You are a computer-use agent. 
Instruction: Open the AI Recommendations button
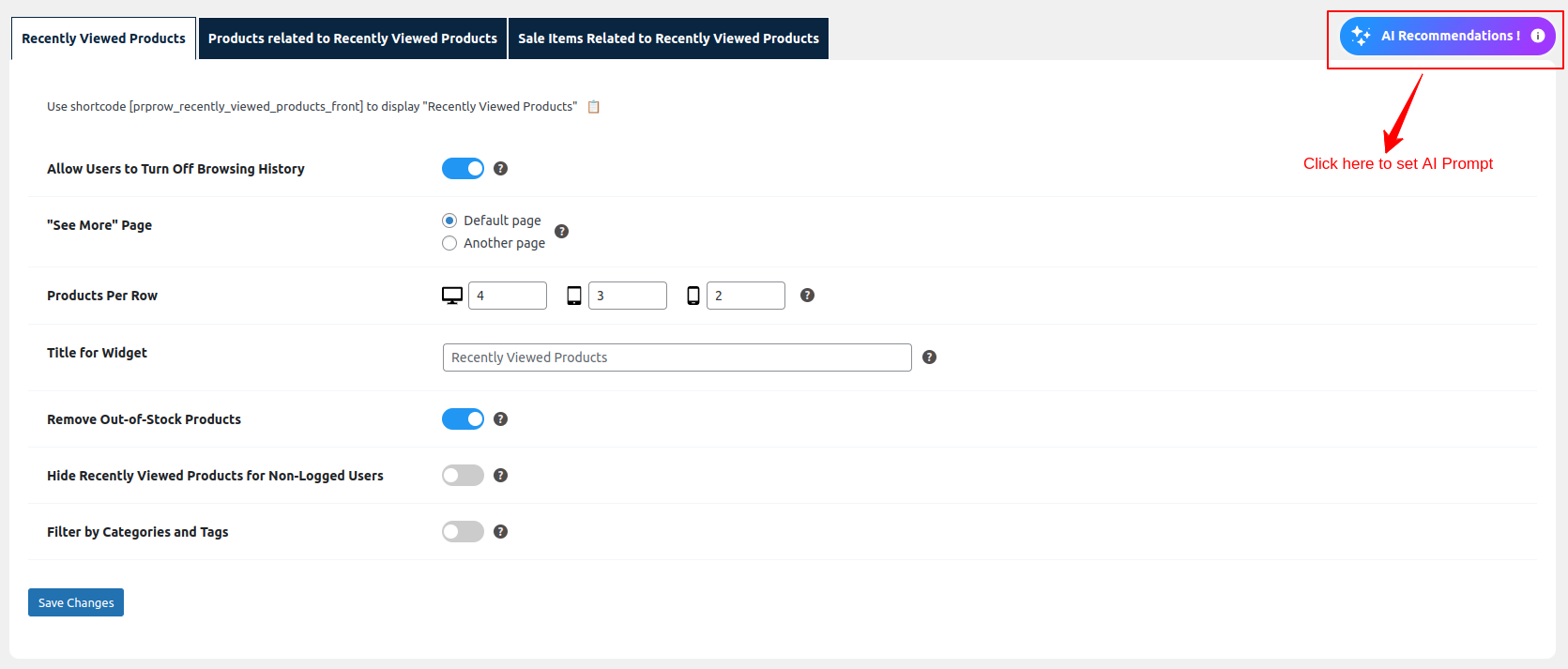pos(1440,36)
